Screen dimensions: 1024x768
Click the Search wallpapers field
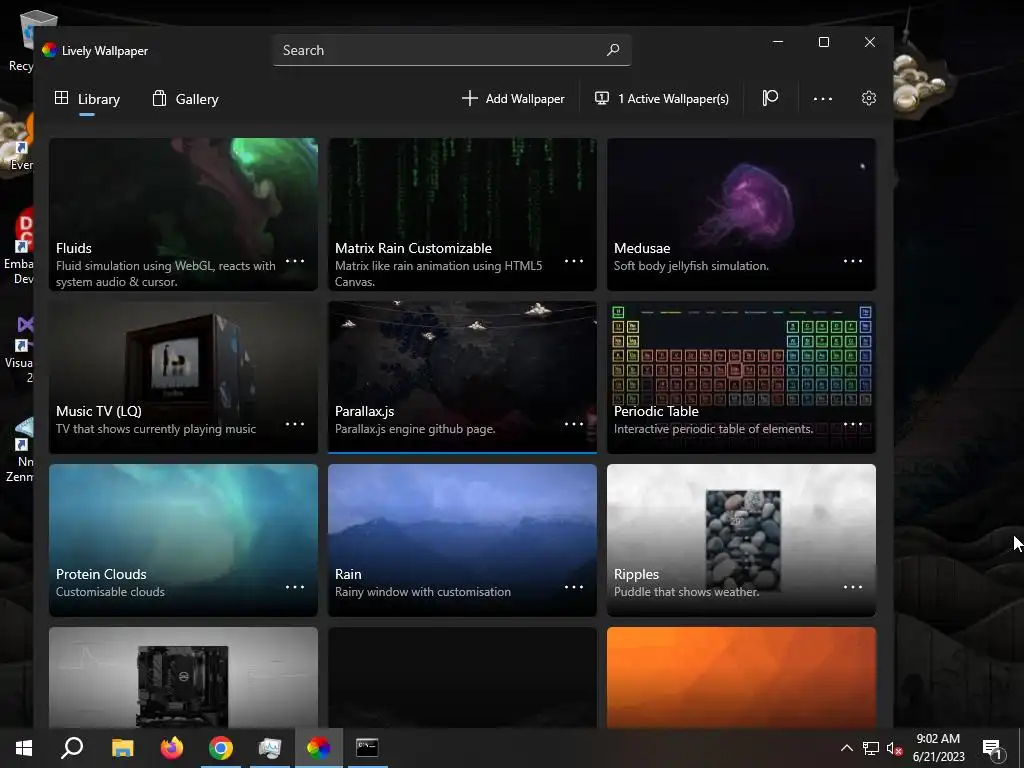(452, 50)
